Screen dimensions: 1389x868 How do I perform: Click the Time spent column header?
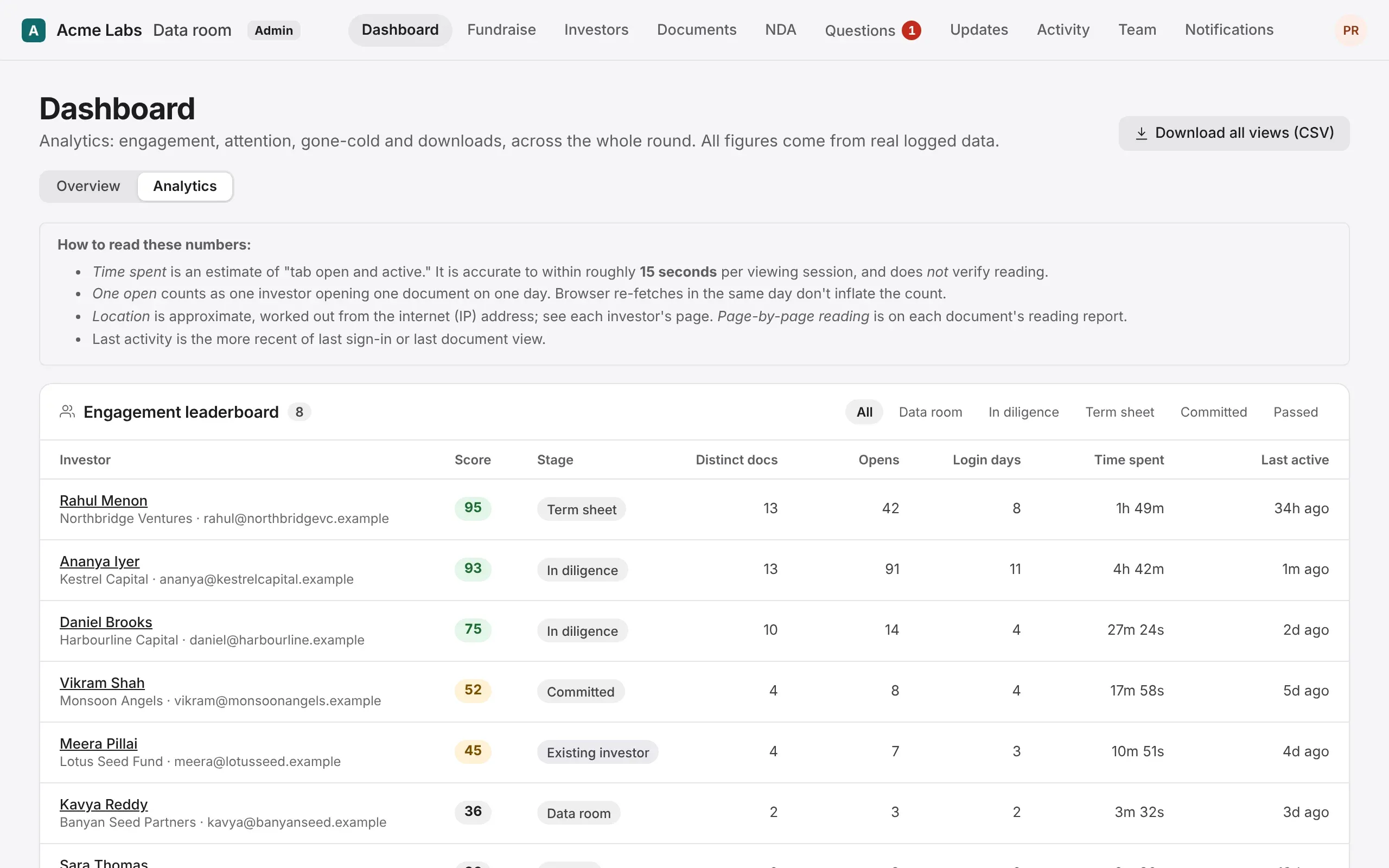(x=1129, y=460)
